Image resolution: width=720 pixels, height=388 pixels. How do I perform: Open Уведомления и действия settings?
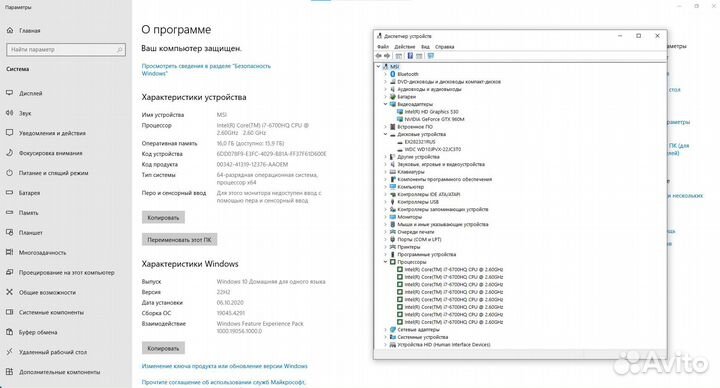click(x=52, y=133)
